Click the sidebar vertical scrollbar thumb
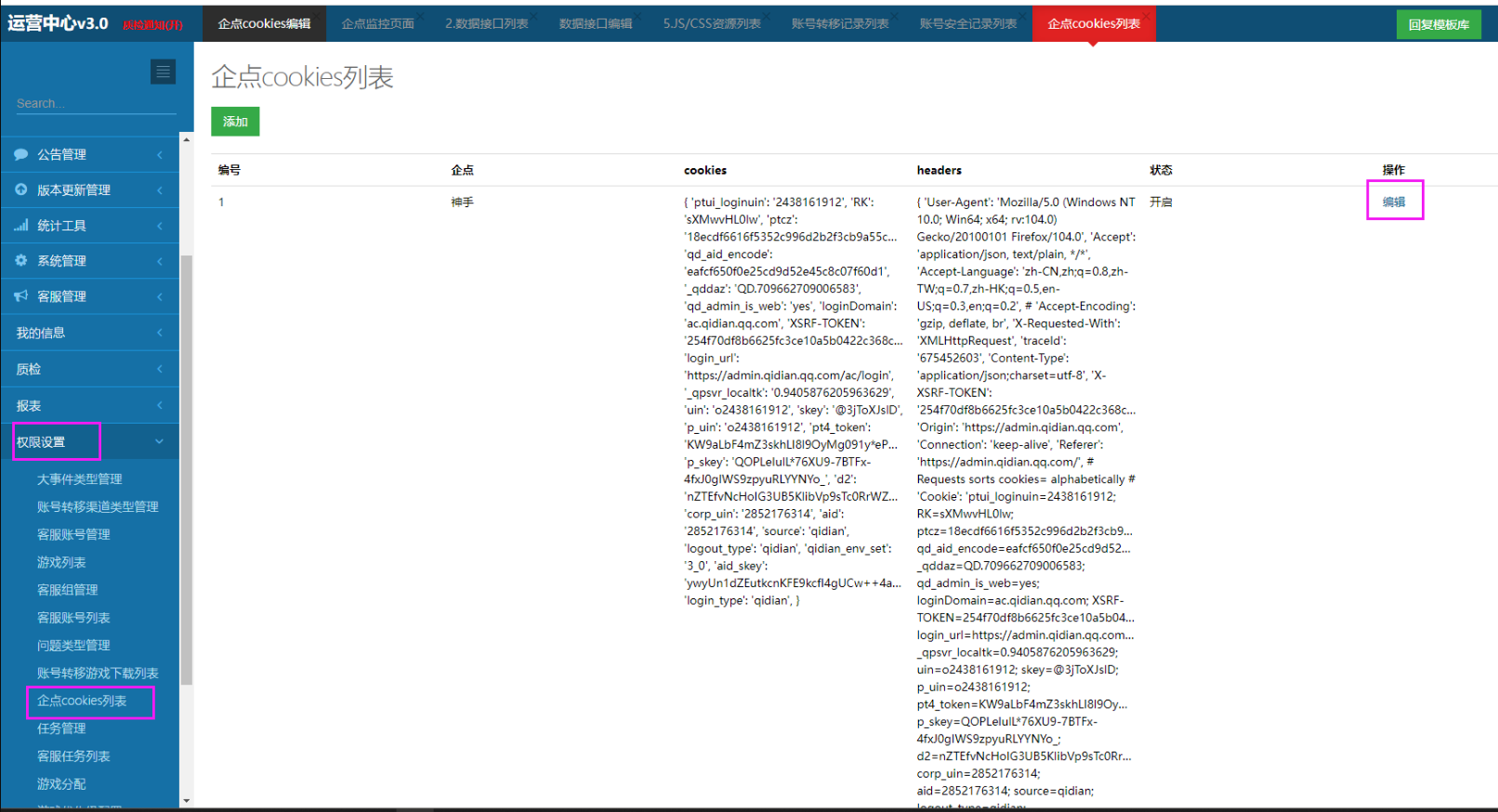Viewport: 1498px width, 812px height. (186, 469)
